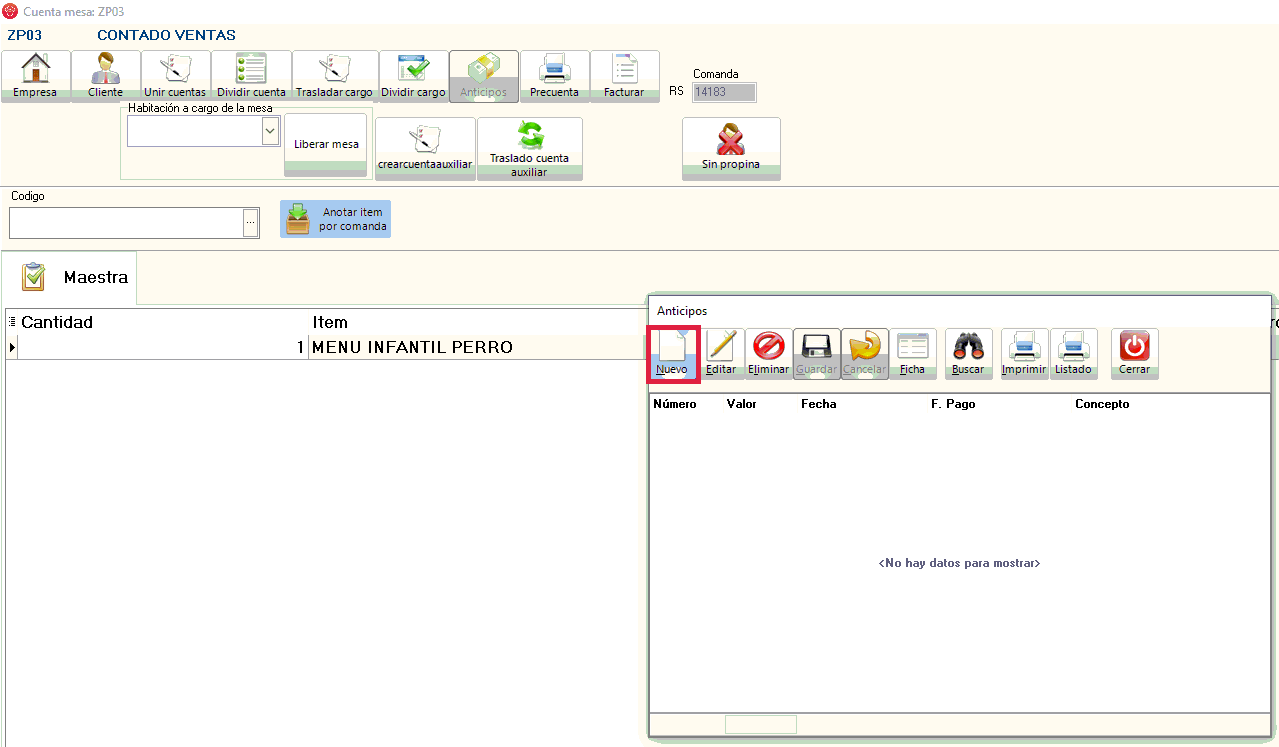Click Buscar binoculars in Anticipos
Image resolution: width=1279 pixels, height=747 pixels.
coord(968,354)
